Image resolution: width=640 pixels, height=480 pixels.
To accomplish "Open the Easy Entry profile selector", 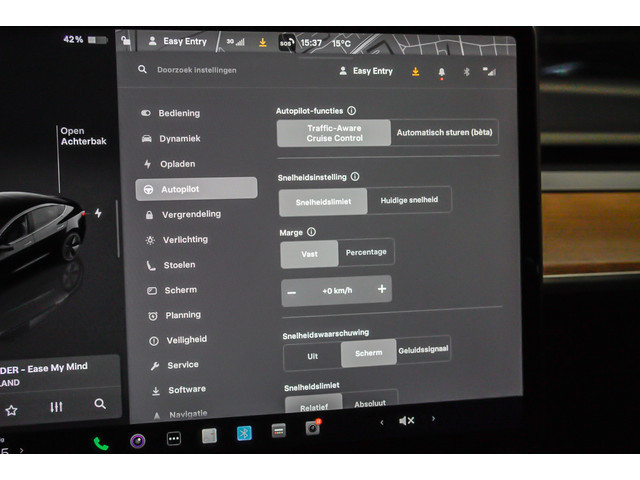I will [366, 71].
